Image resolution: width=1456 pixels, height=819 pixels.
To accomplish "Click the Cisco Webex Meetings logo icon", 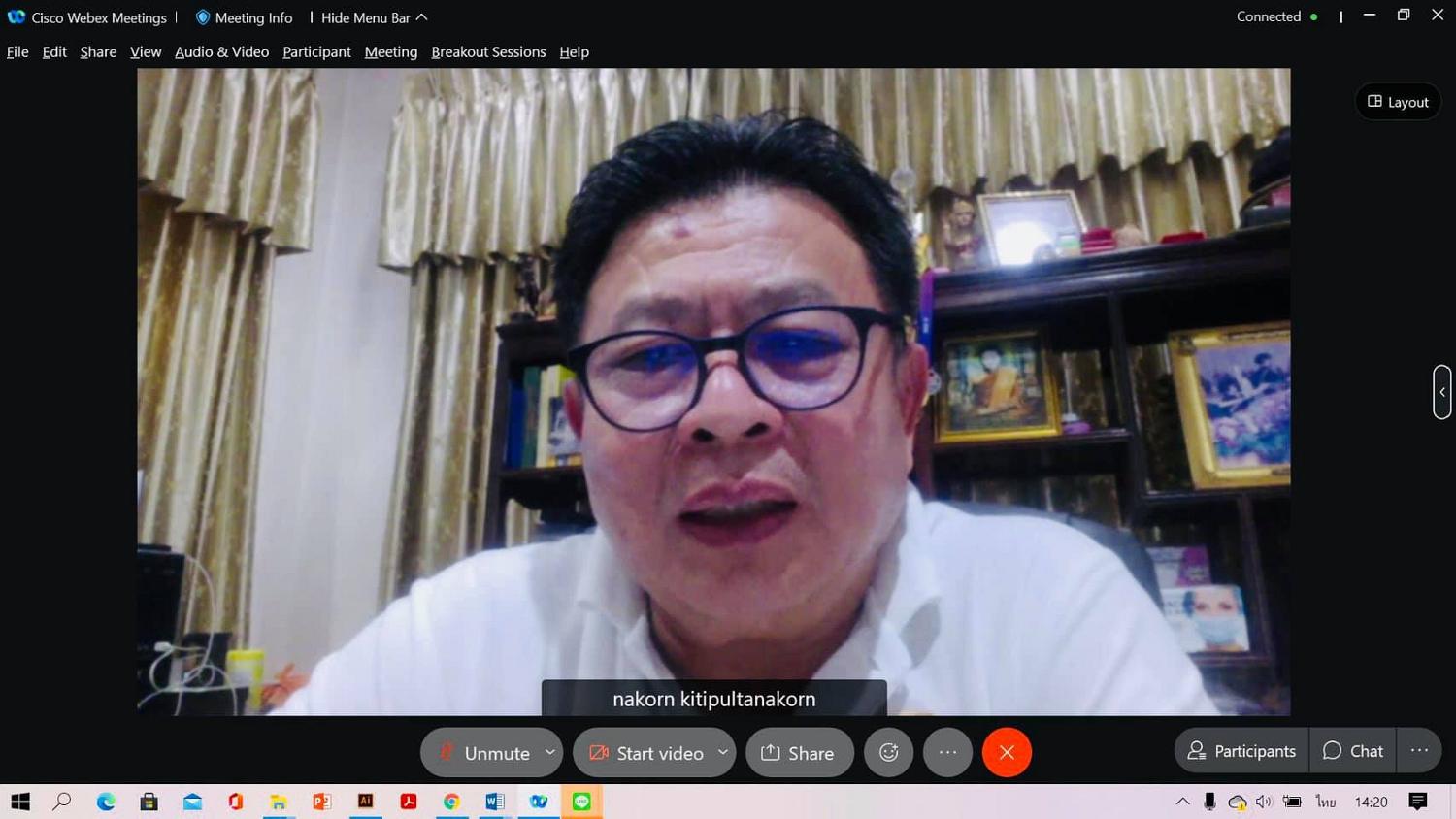I will point(16,17).
